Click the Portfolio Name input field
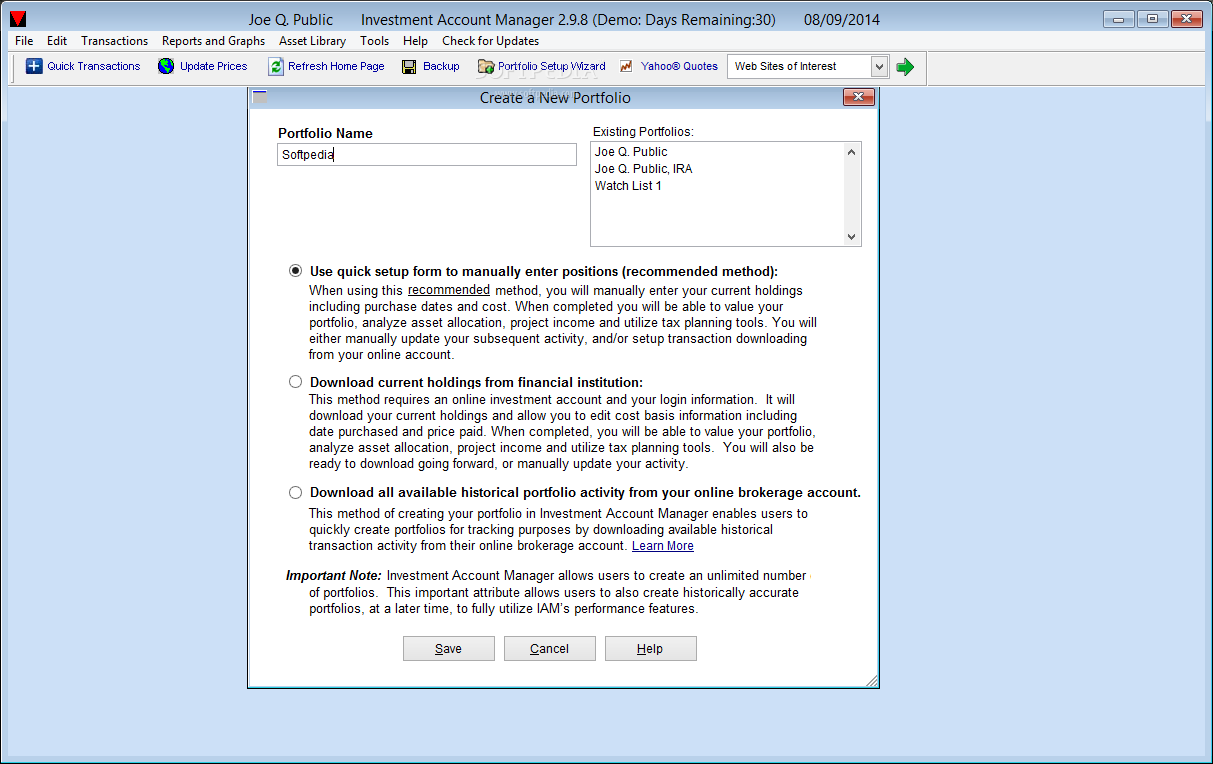The image size is (1213, 764). click(427, 154)
